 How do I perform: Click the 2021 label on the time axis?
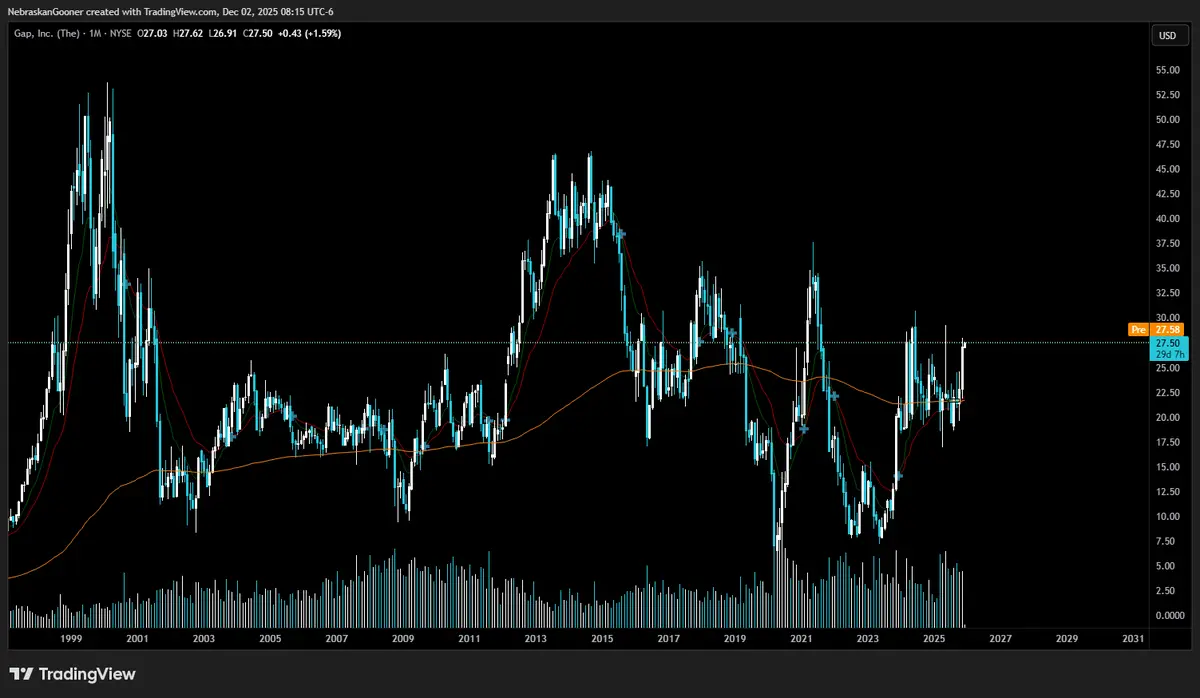801,638
